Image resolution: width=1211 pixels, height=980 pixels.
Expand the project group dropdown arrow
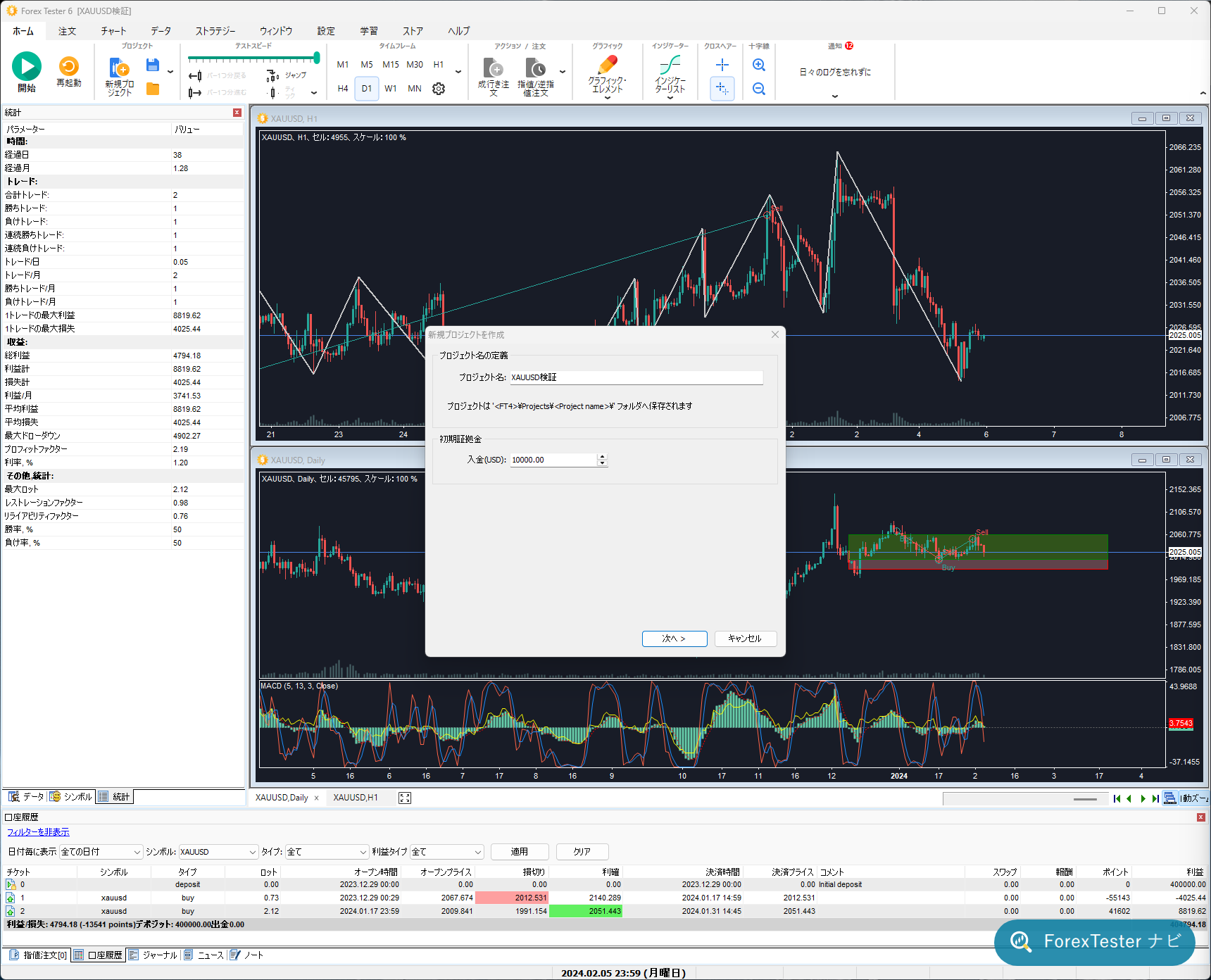[170, 72]
